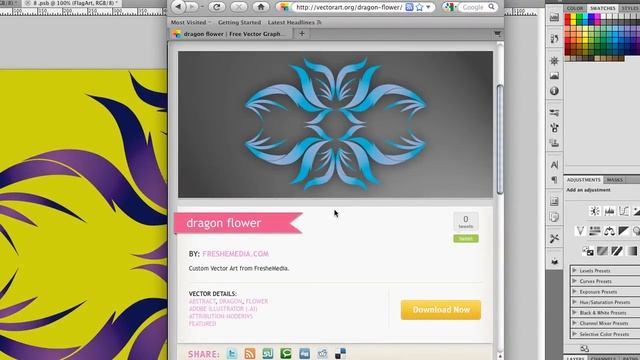This screenshot has width=640, height=360.
Task: Reload the vectorart.org page
Action: coord(217,7)
